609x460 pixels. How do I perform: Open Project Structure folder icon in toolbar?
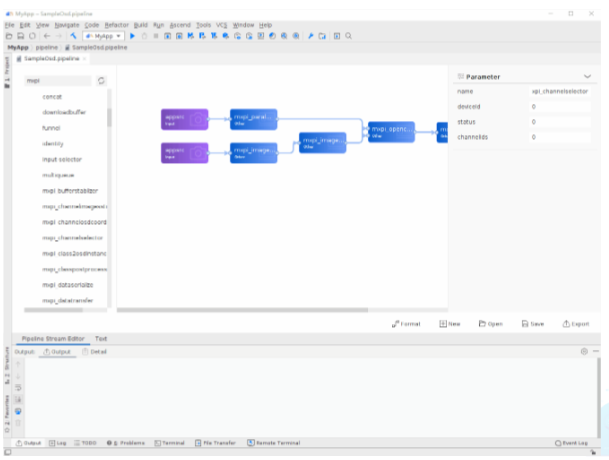tap(322, 36)
